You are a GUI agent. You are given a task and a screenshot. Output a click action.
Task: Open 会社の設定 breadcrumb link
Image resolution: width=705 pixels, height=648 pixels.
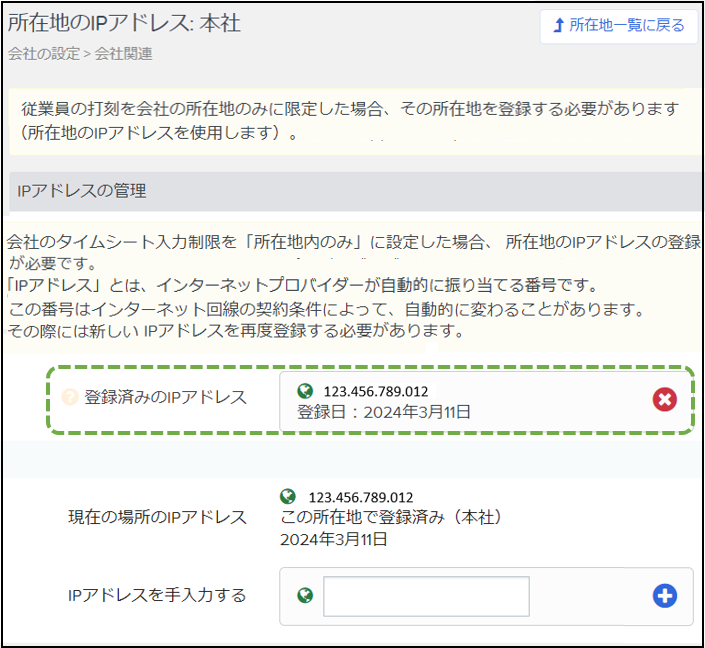(44, 54)
